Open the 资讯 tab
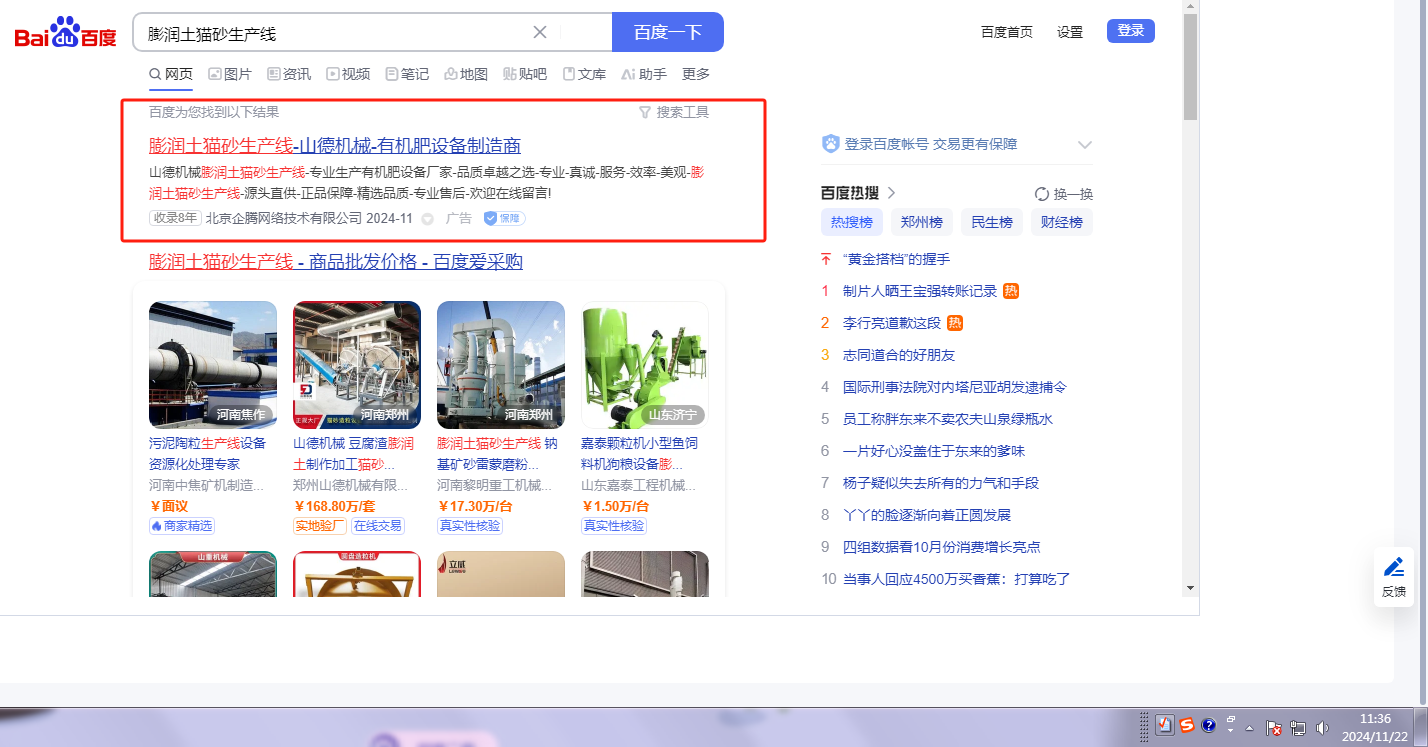The width and height of the screenshot is (1428, 747). pyautogui.click(x=289, y=74)
